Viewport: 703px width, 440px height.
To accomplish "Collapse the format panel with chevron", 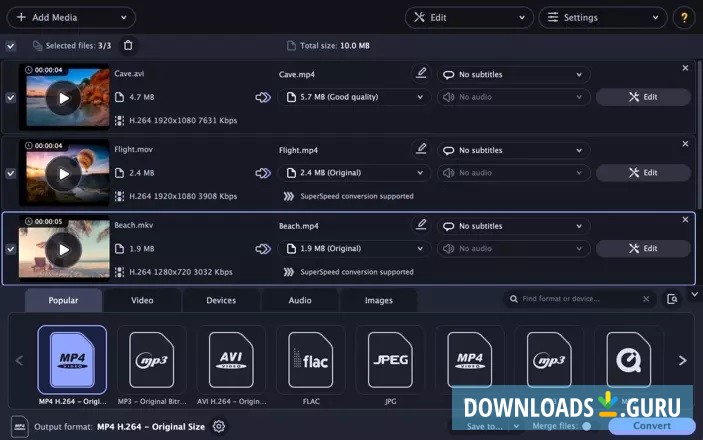I will (x=694, y=294).
